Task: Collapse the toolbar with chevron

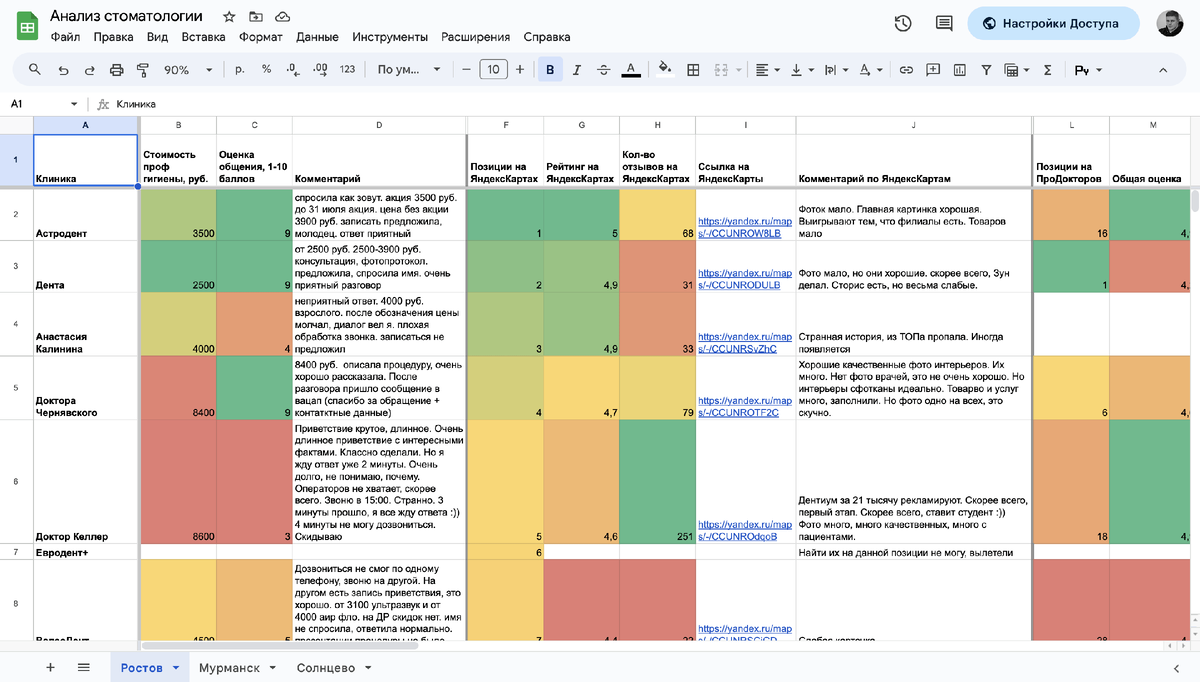Action: coord(1163,70)
